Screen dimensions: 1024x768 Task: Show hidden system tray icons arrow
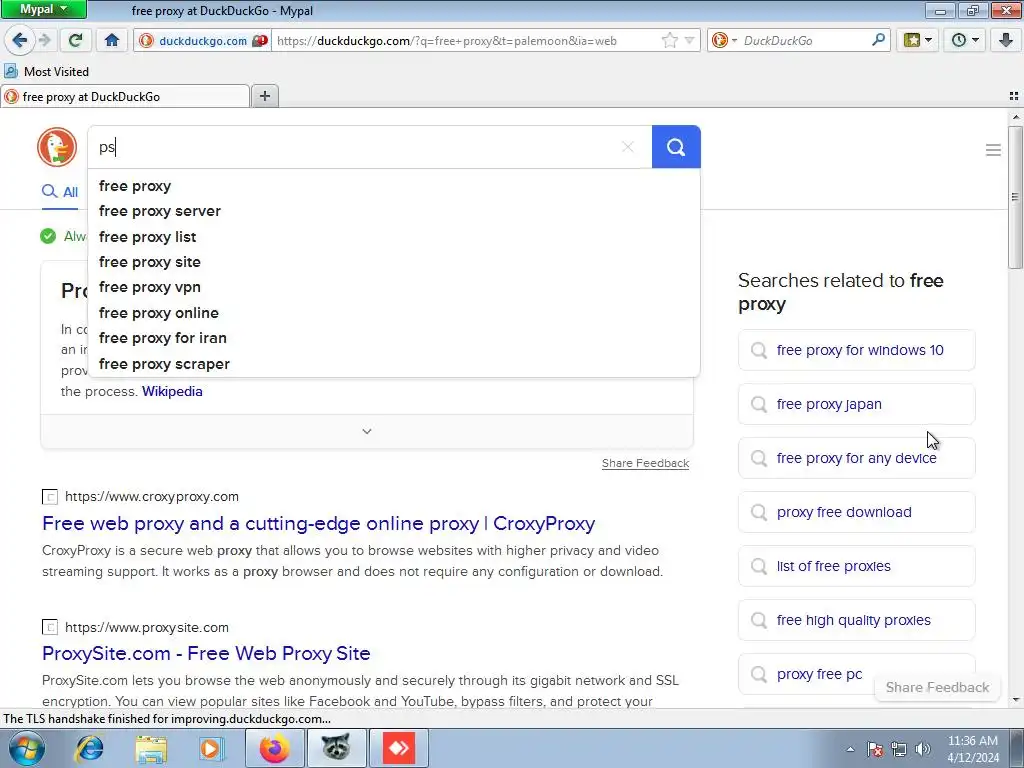(850, 749)
